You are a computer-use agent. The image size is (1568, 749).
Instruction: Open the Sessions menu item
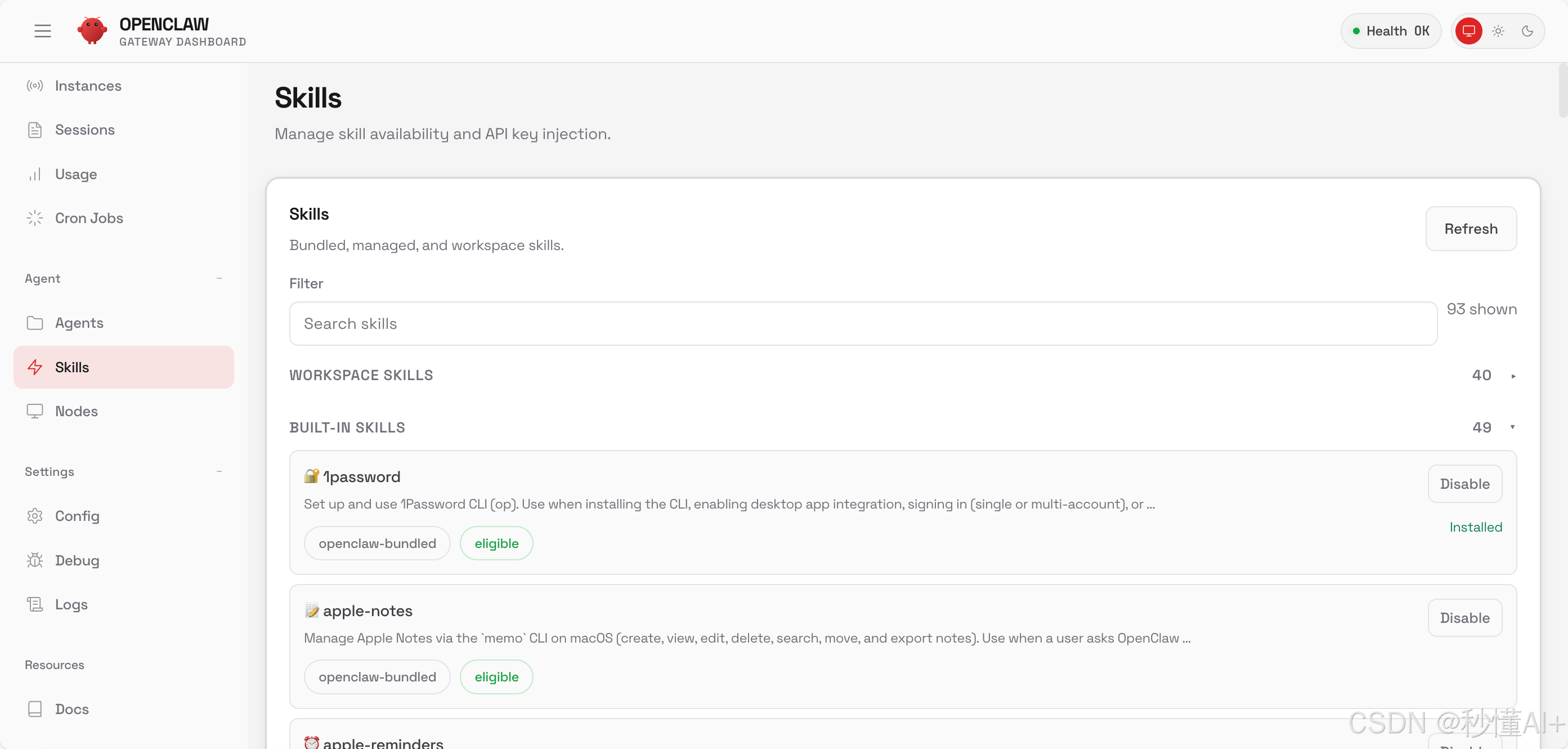click(84, 130)
